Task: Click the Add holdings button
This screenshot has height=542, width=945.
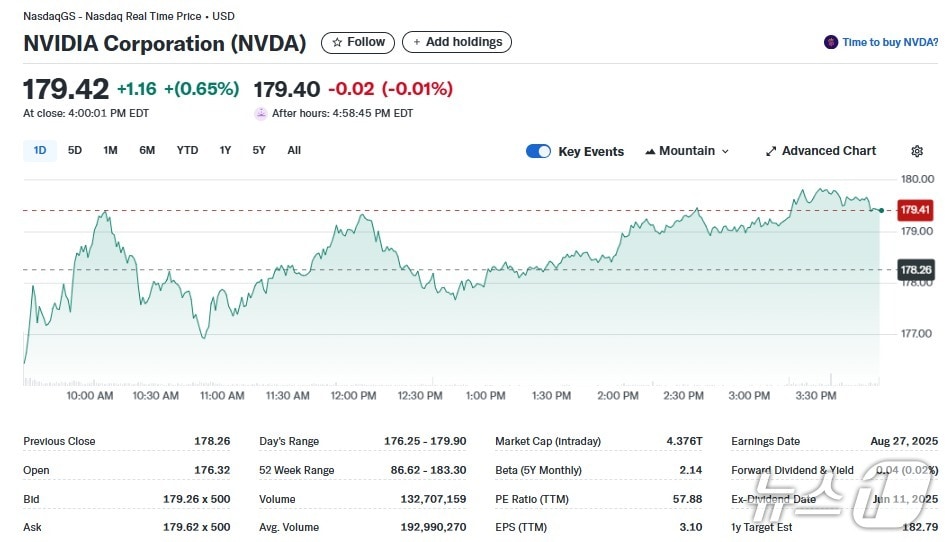Action: [457, 42]
